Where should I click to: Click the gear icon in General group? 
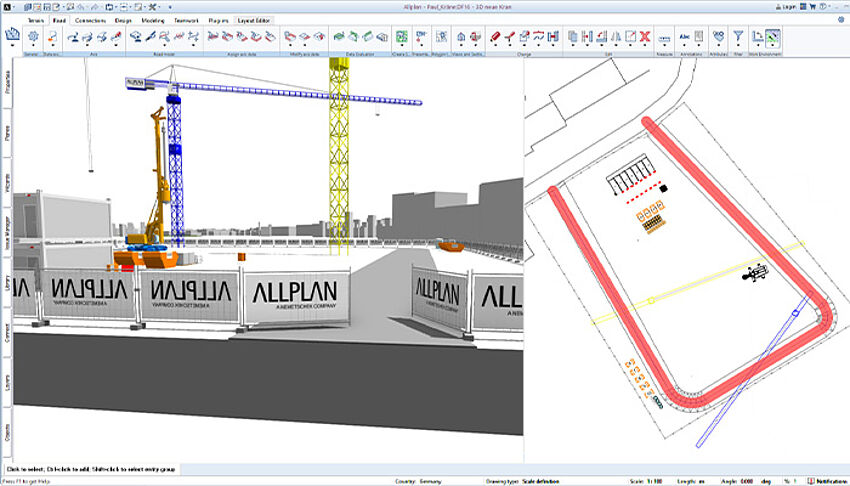click(33, 36)
